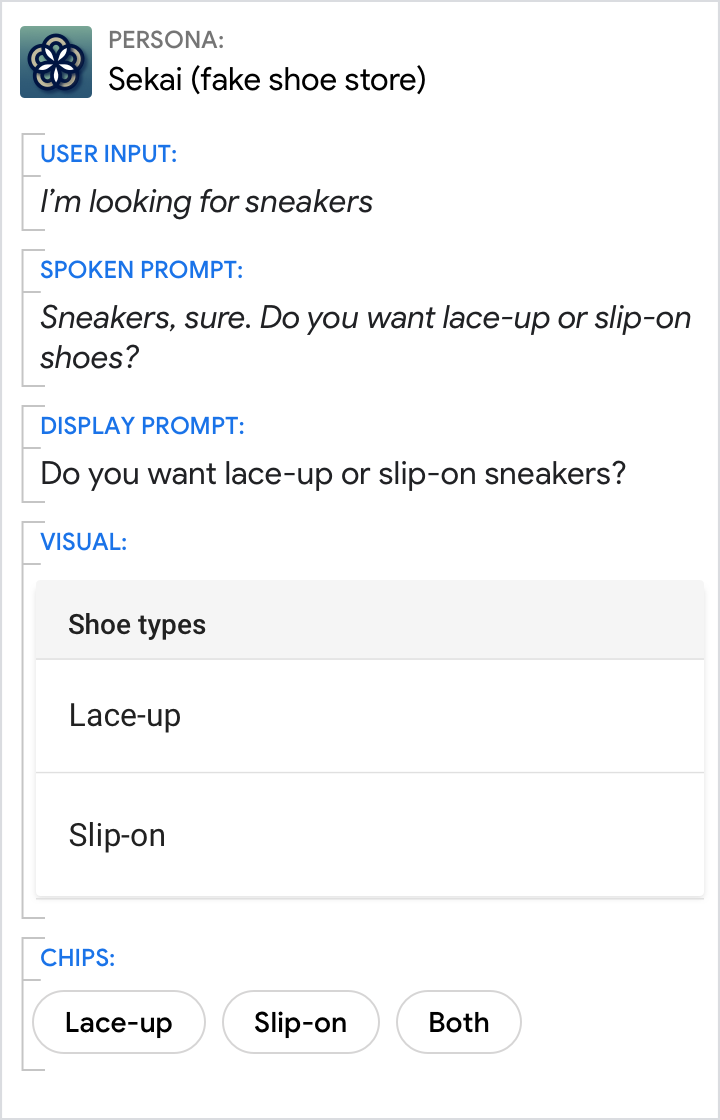Select the SPOKEN PROMPT section label

point(141,270)
